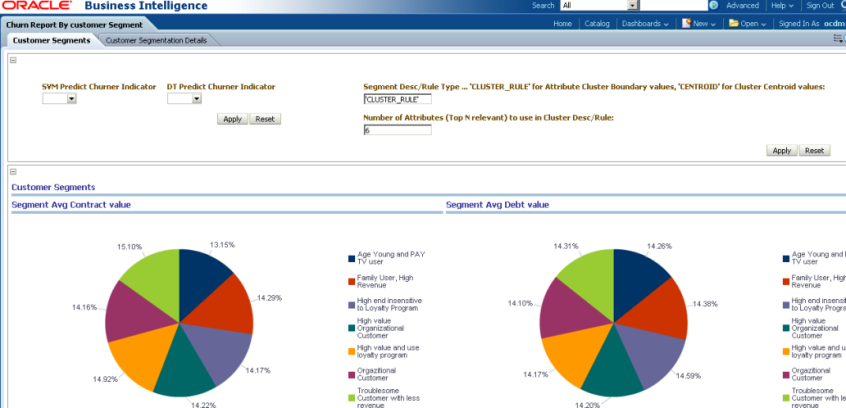
Task: Click the High value Organizational Customer swatch in Contract chart
Action: (351, 328)
